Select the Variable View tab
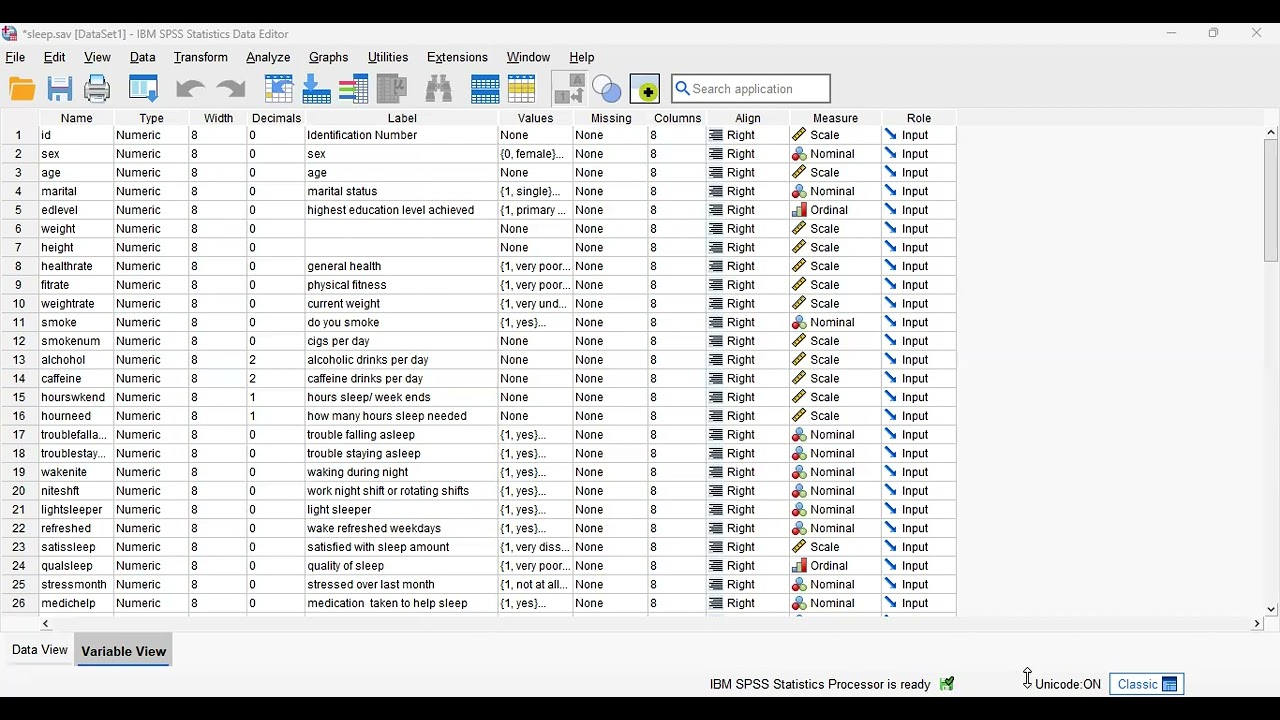This screenshot has width=1280, height=720. coord(124,651)
